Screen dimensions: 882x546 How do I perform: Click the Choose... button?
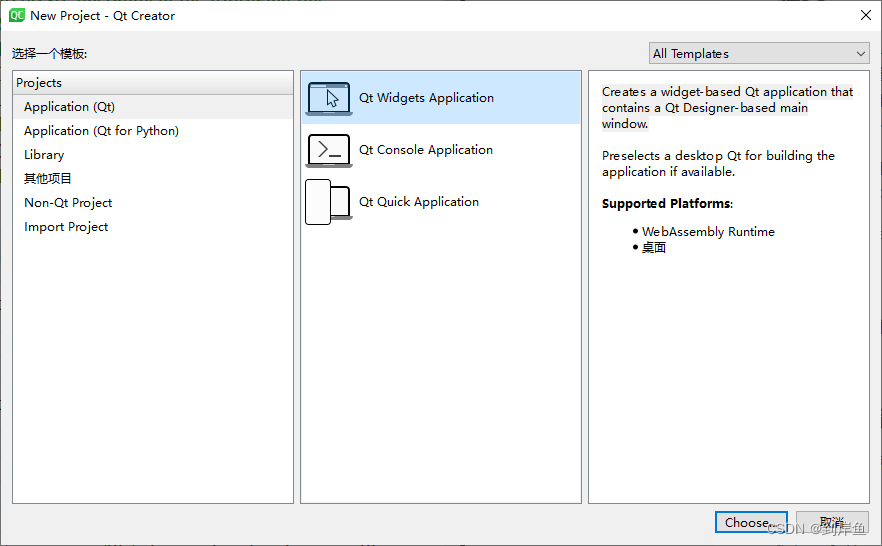pyautogui.click(x=751, y=522)
